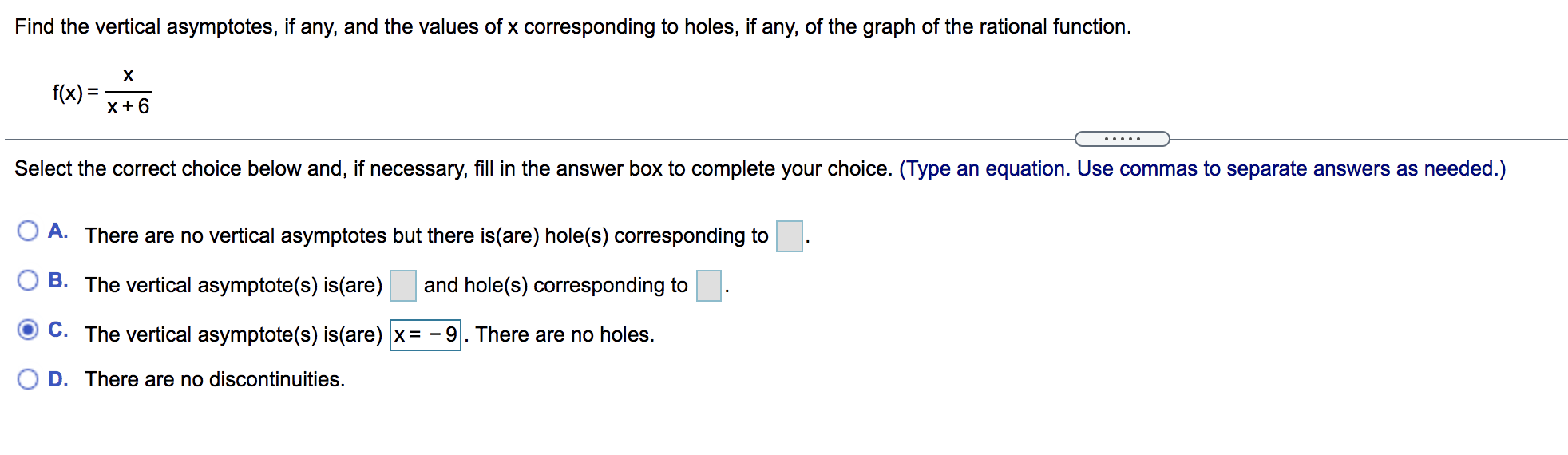Choose option D radio button
Viewport: 1568px width, 455px height.
coord(28,379)
